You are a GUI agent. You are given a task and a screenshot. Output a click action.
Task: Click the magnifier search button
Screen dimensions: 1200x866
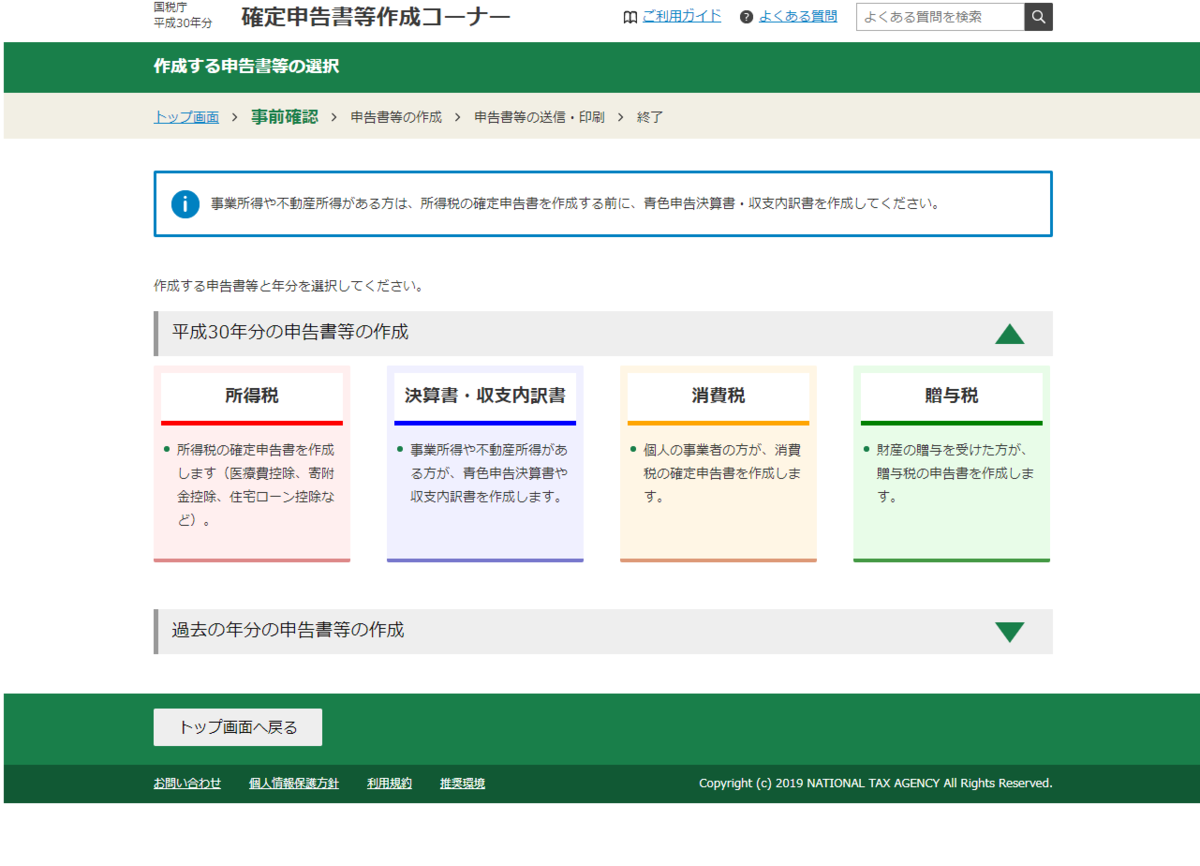[1038, 17]
